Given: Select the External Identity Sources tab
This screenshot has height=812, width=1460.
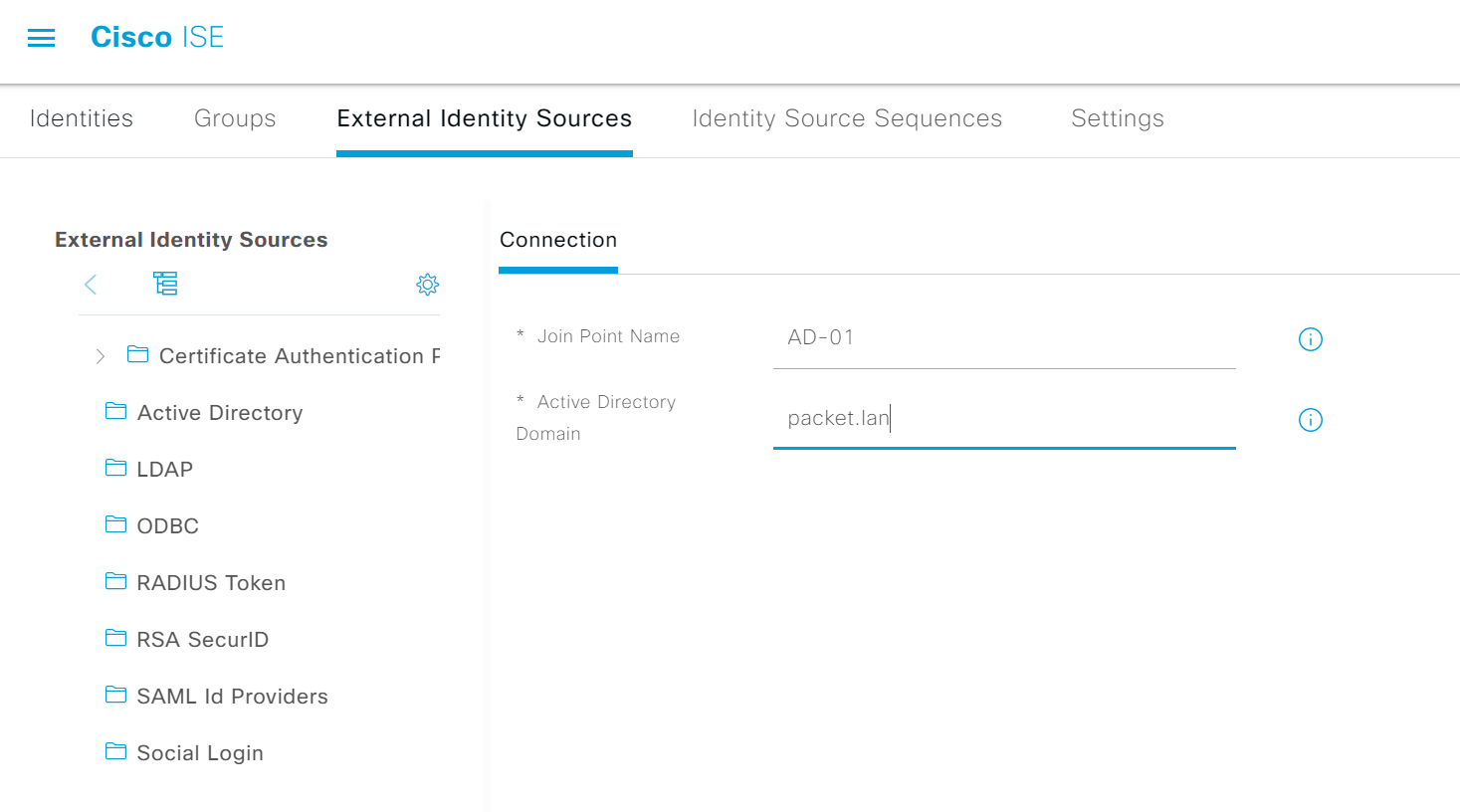Looking at the screenshot, I should click(x=485, y=118).
